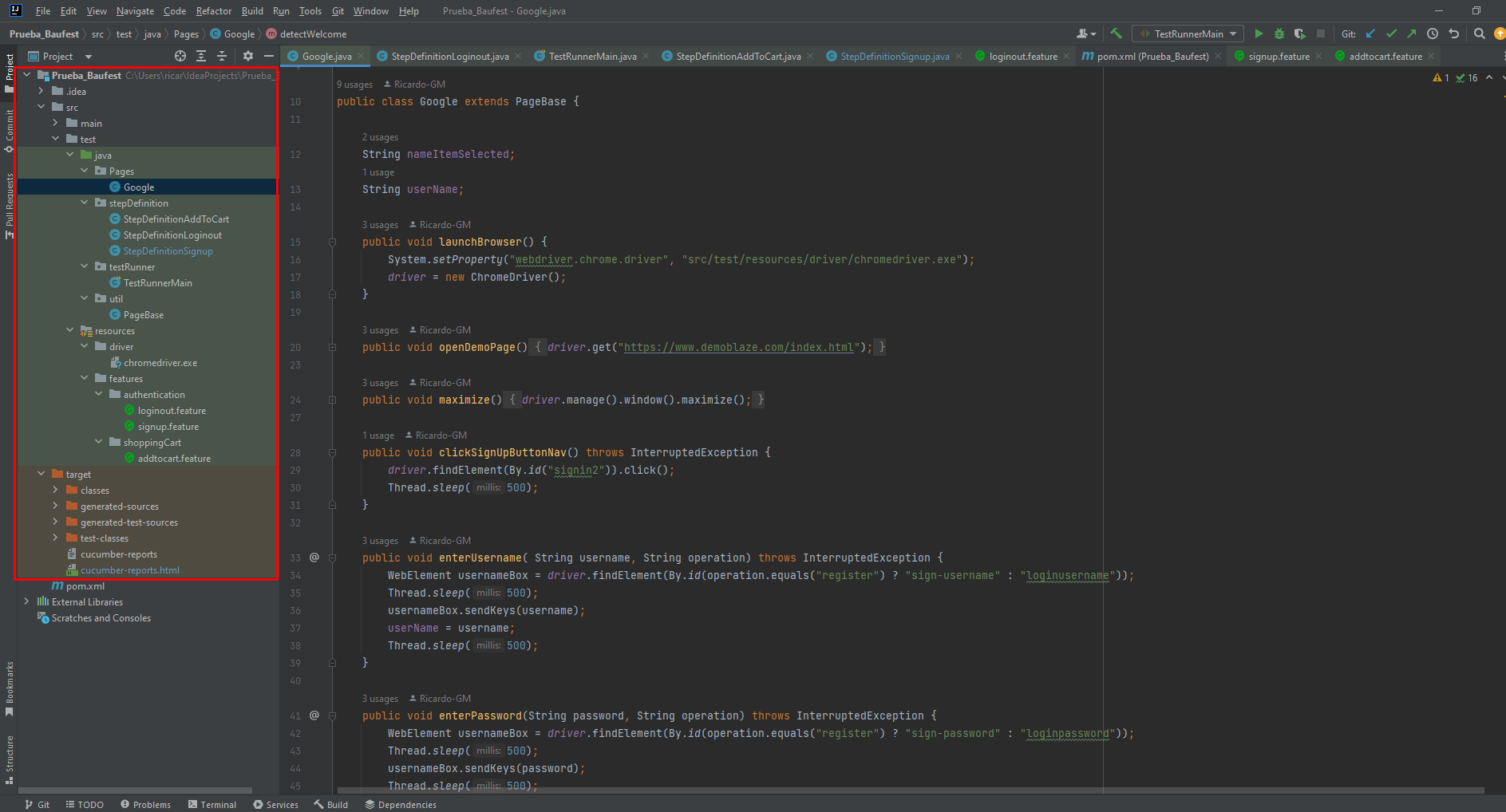Image resolution: width=1506 pixels, height=812 pixels.
Task: Open Search Everywhere magnifier
Action: coord(1479,34)
